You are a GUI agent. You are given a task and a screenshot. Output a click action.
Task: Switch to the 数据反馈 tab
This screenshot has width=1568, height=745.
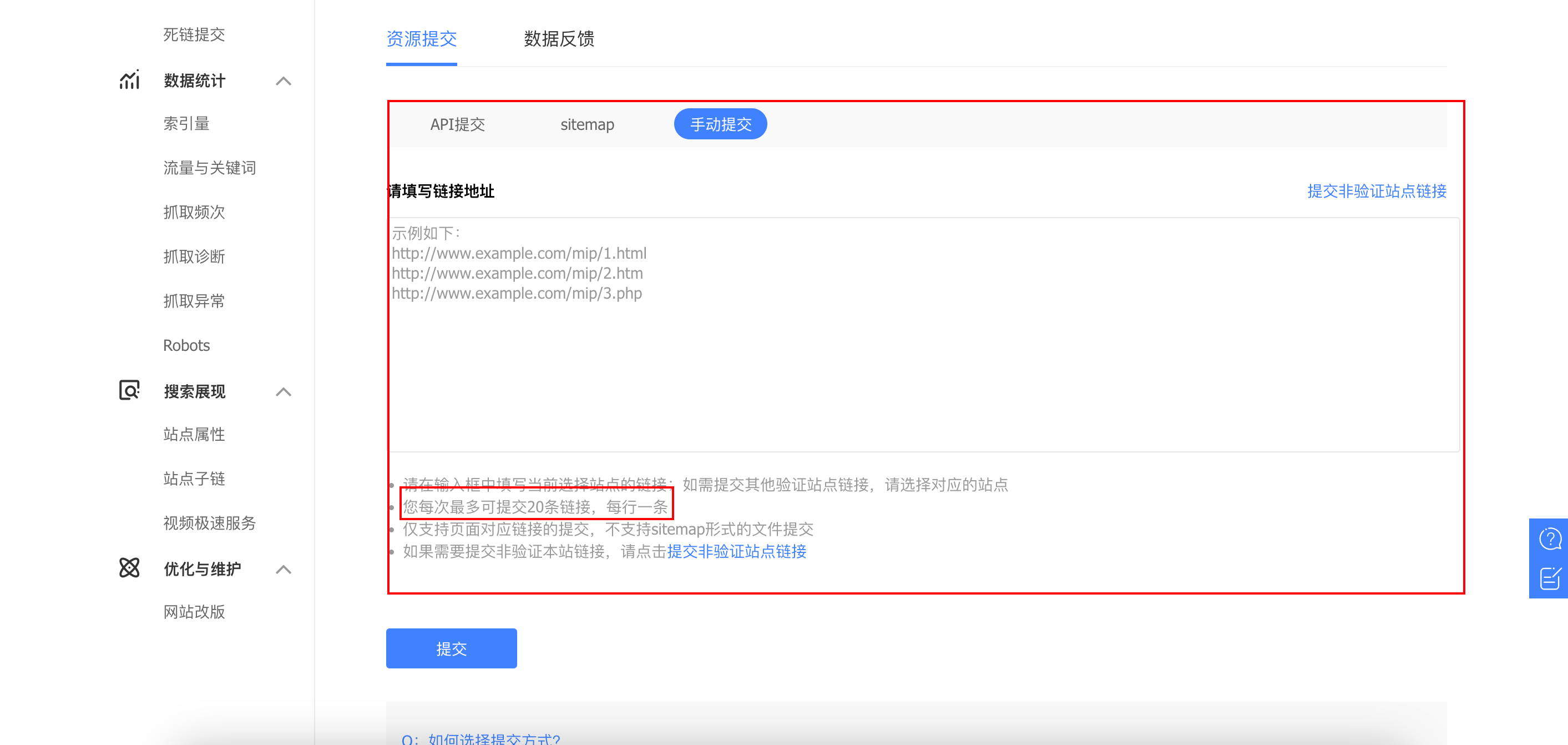pyautogui.click(x=558, y=39)
